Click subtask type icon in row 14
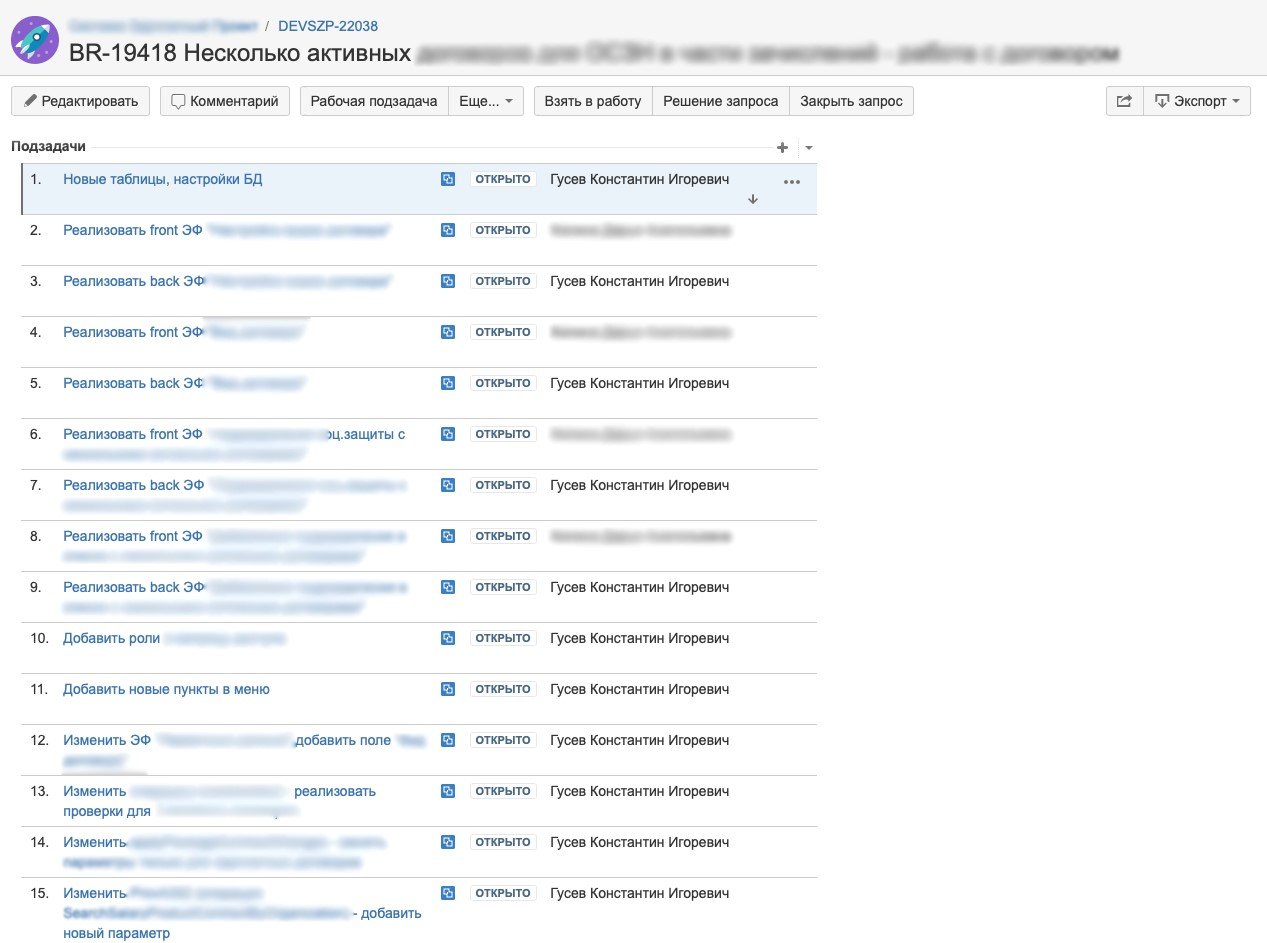 click(448, 843)
